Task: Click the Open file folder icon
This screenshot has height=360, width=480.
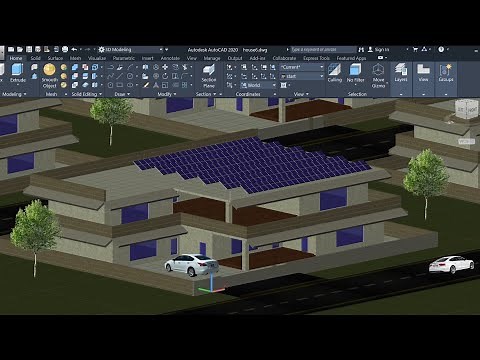Action: click(20, 50)
